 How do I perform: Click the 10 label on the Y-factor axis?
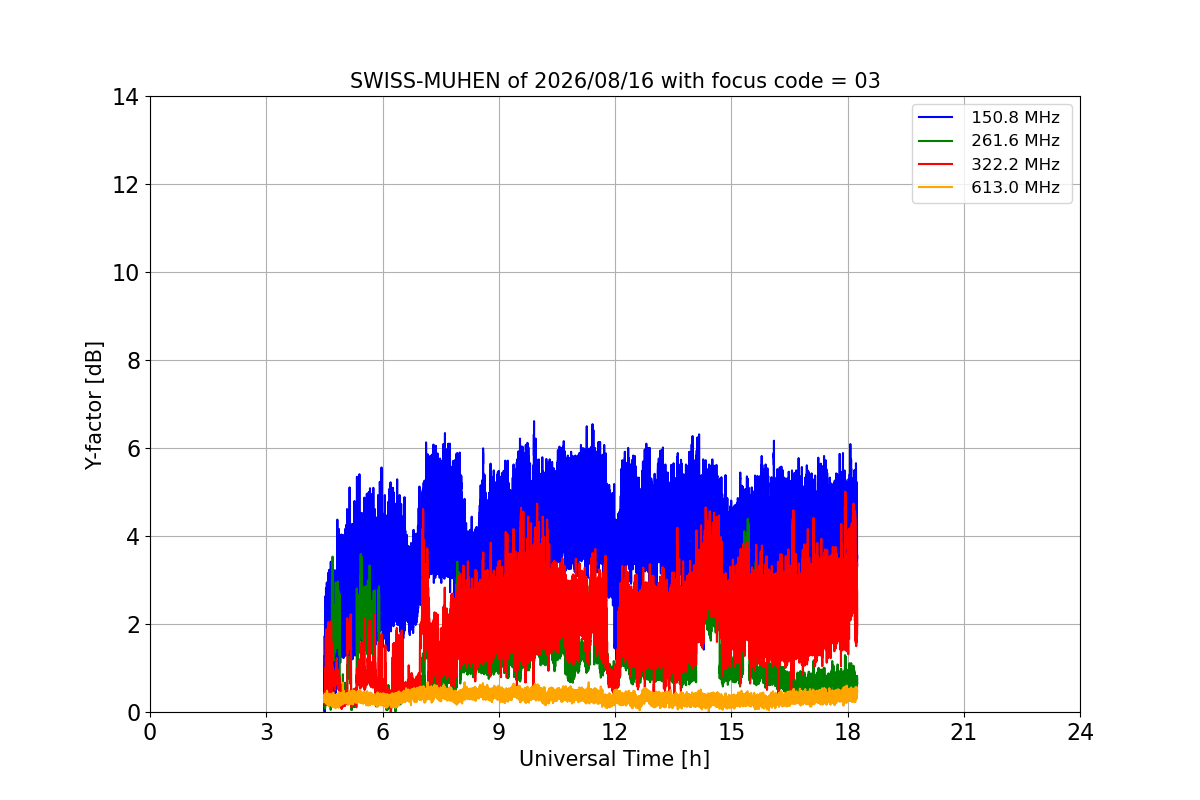[125, 273]
